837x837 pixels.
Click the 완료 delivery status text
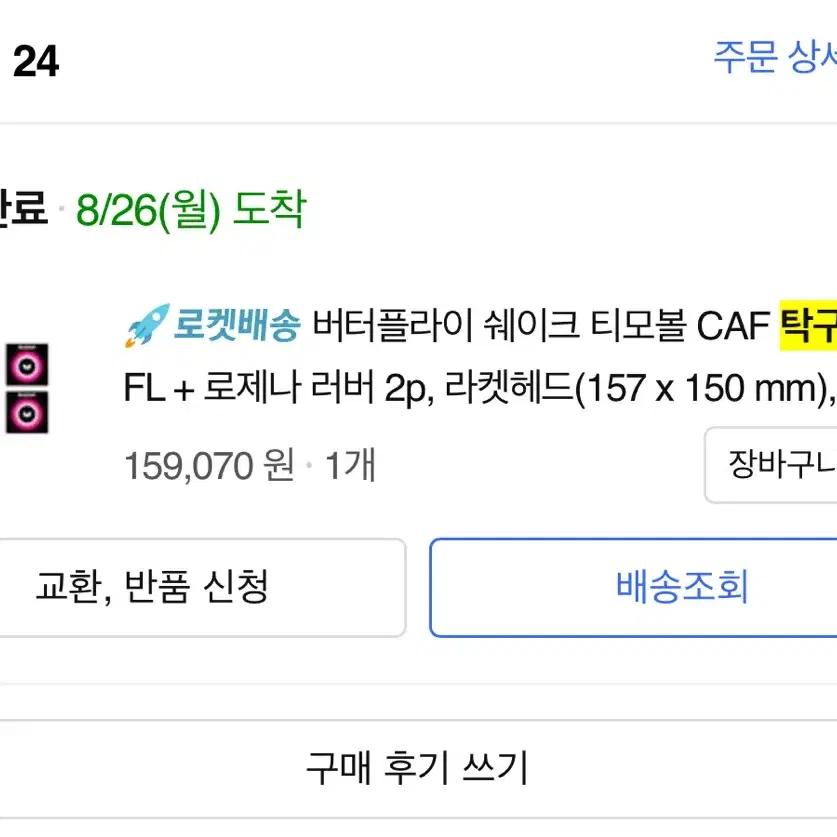(23, 208)
